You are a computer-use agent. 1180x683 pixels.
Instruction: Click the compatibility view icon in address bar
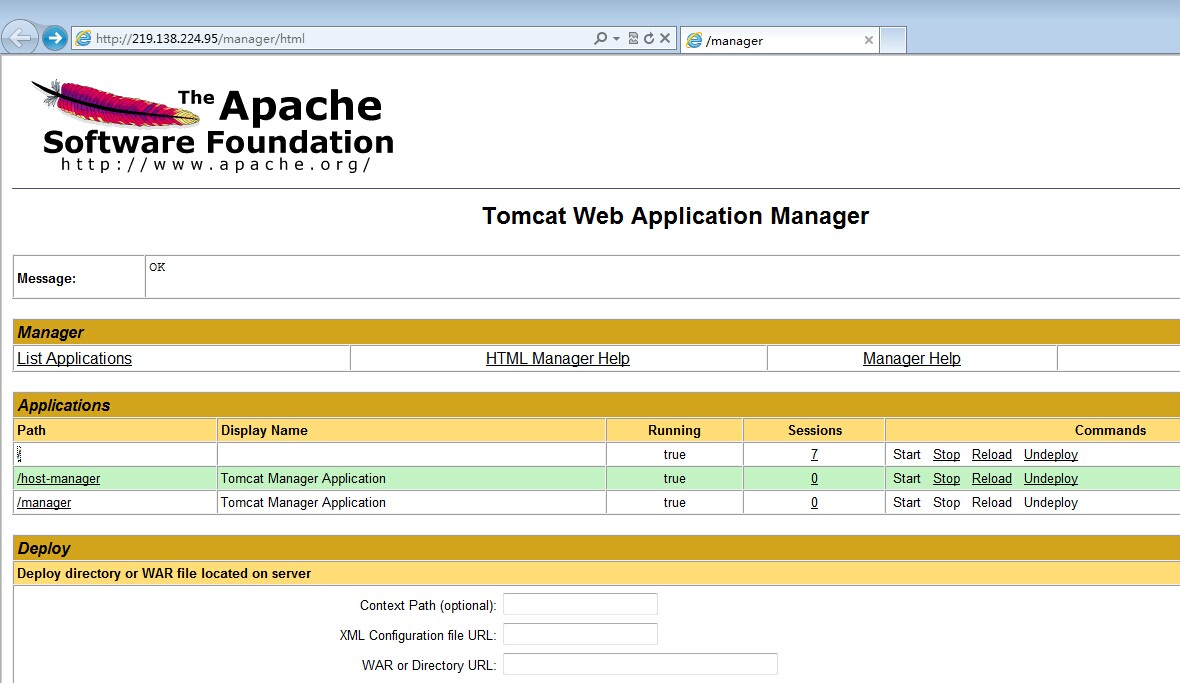[x=633, y=38]
